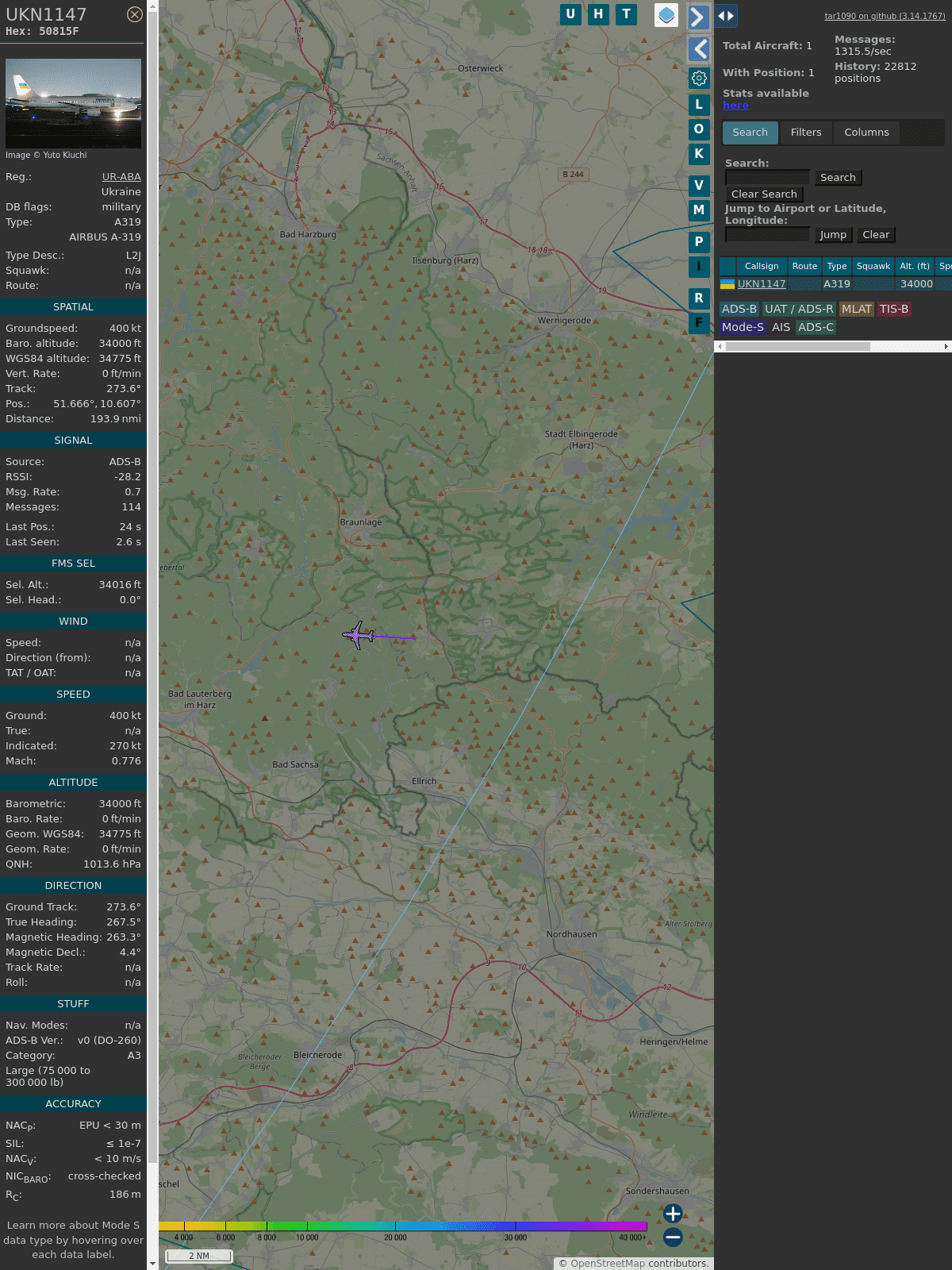The image size is (952, 1270).
Task: Focus the Jump to Airport input field
Action: (767, 235)
